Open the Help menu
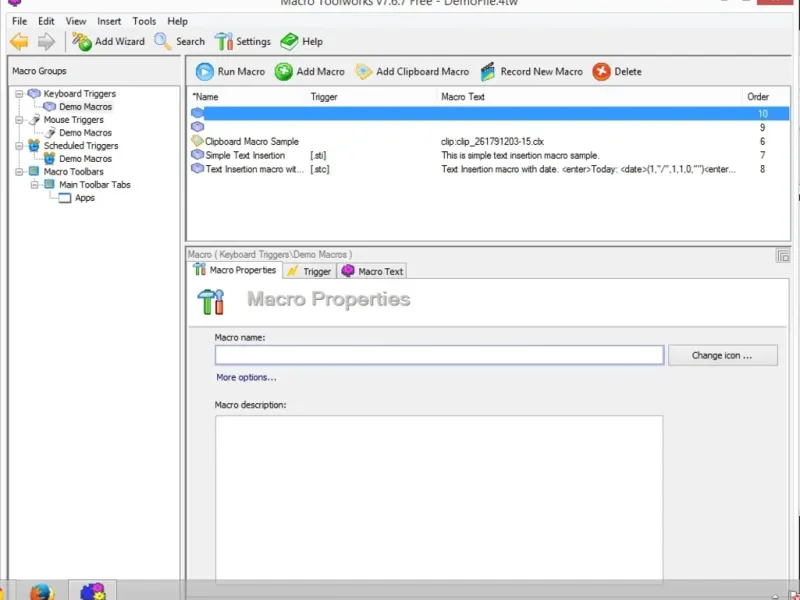 [x=178, y=21]
